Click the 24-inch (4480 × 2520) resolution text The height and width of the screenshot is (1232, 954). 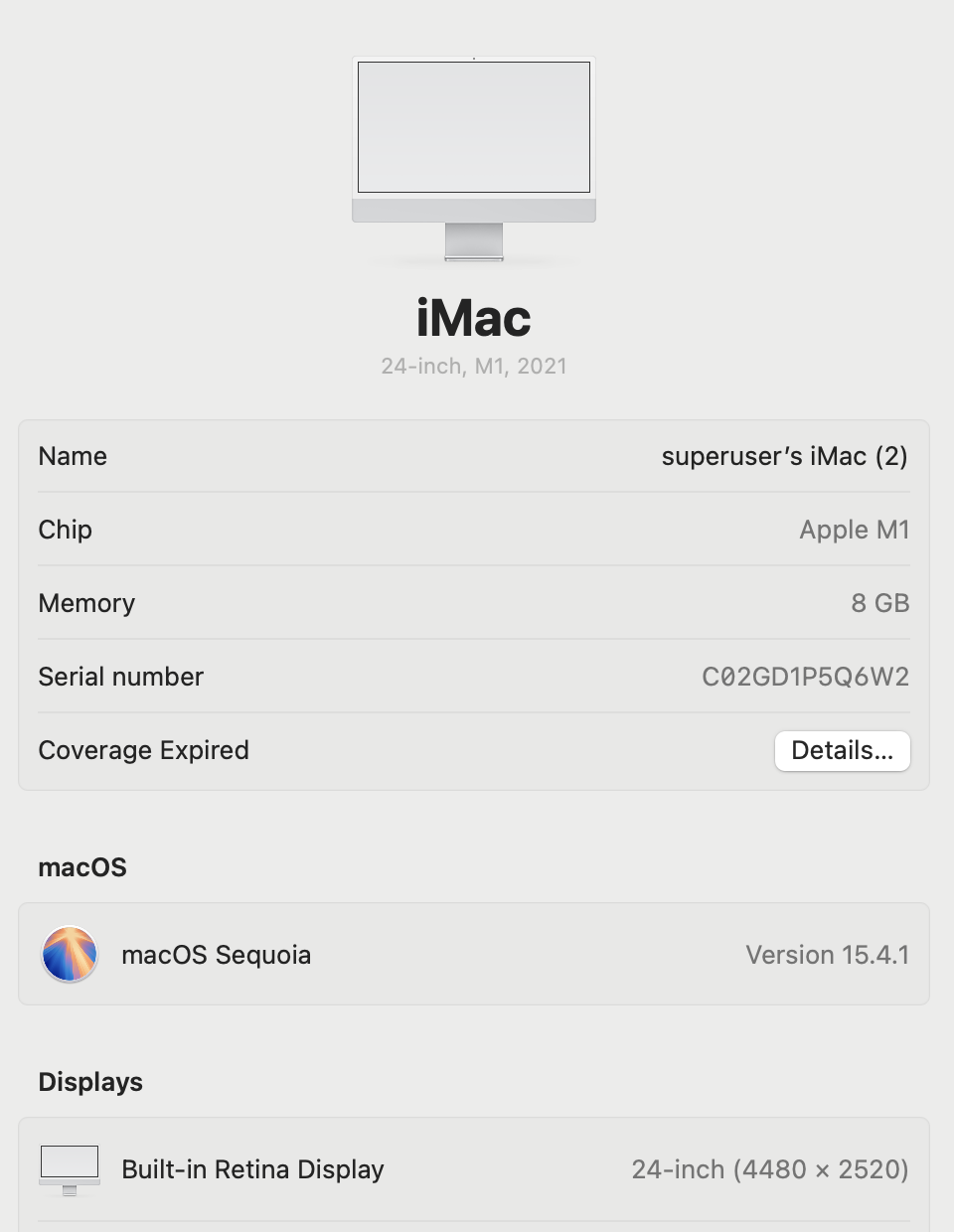tap(770, 1169)
